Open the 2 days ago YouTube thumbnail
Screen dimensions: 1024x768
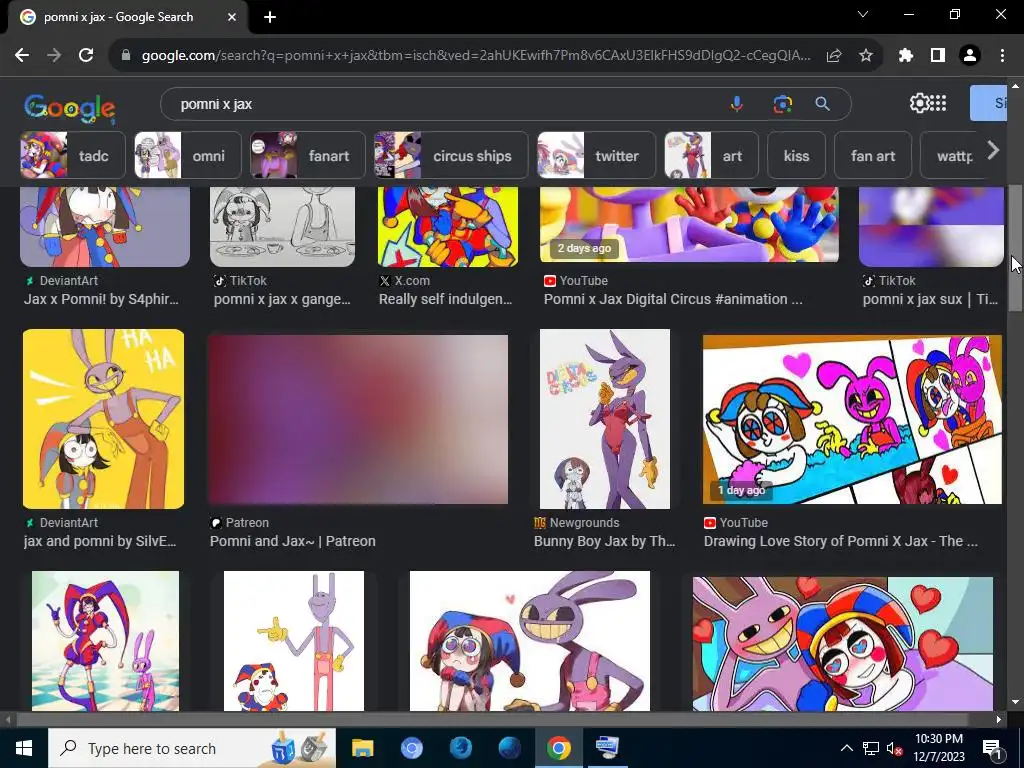point(689,224)
